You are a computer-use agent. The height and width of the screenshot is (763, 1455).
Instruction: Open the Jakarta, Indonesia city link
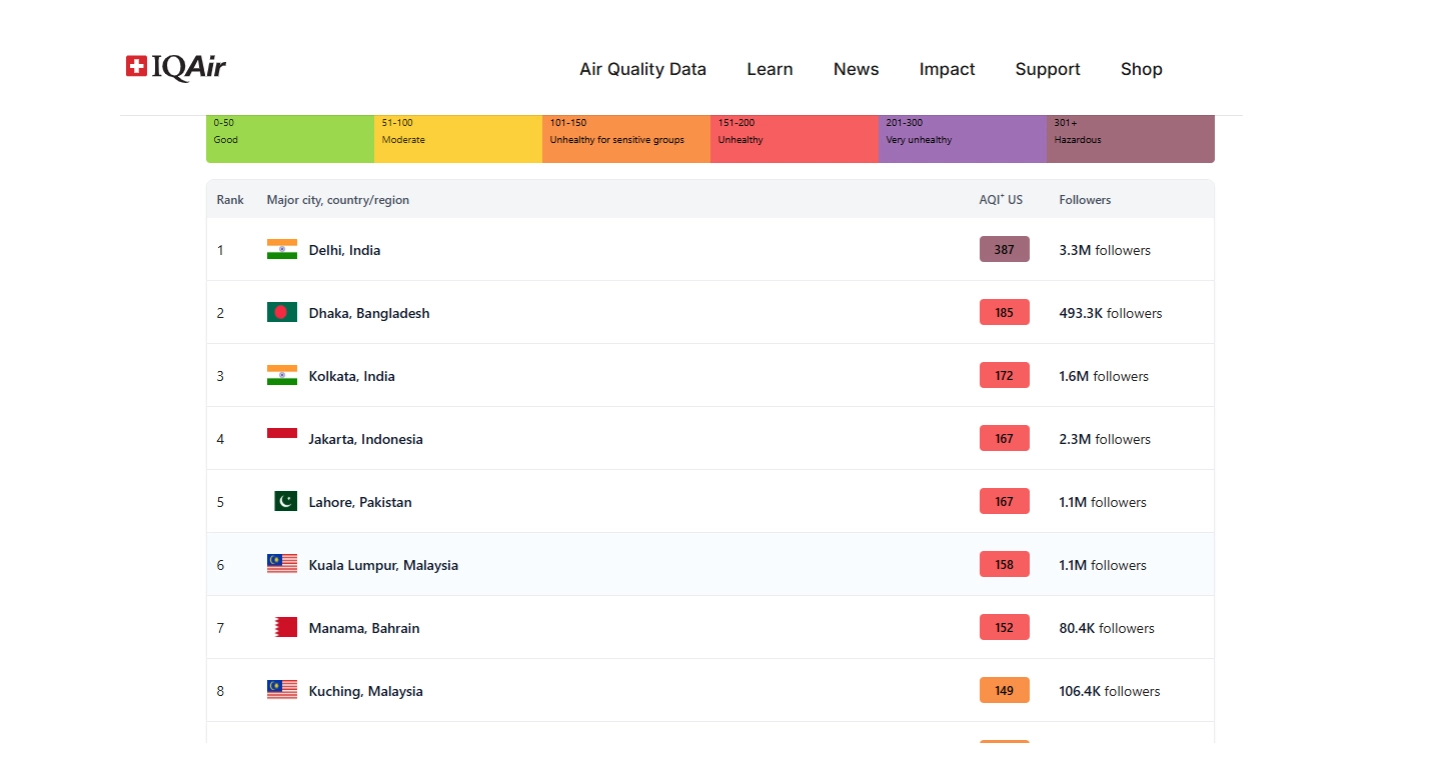click(x=366, y=439)
